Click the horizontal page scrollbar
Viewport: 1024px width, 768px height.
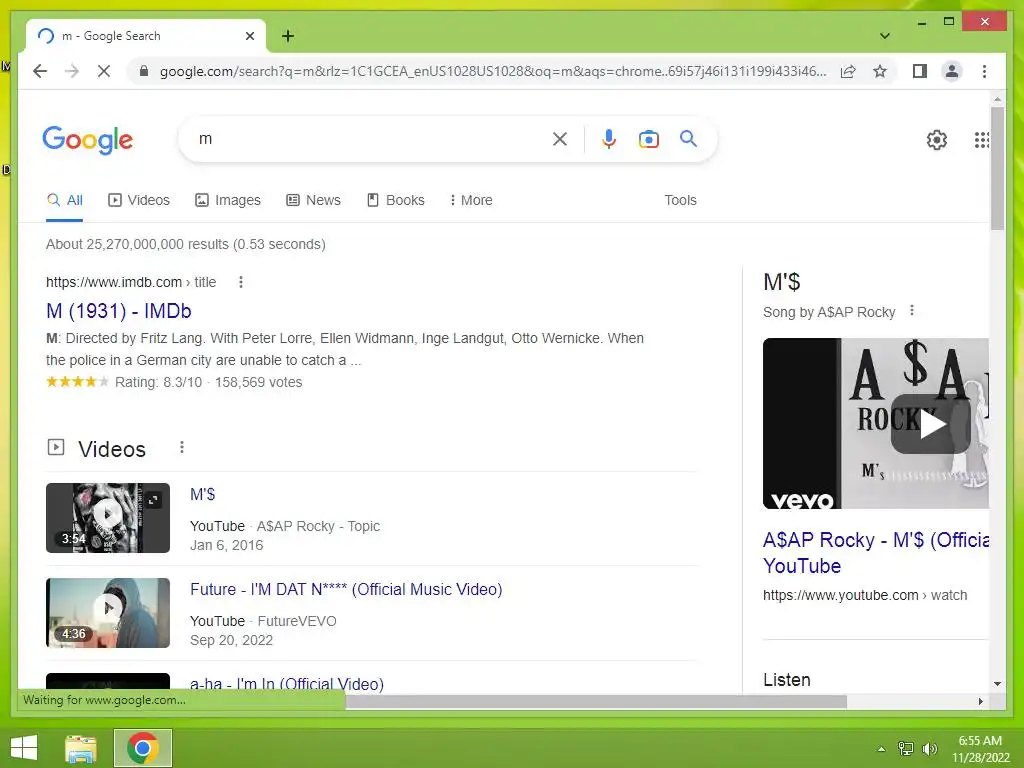pyautogui.click(x=596, y=701)
